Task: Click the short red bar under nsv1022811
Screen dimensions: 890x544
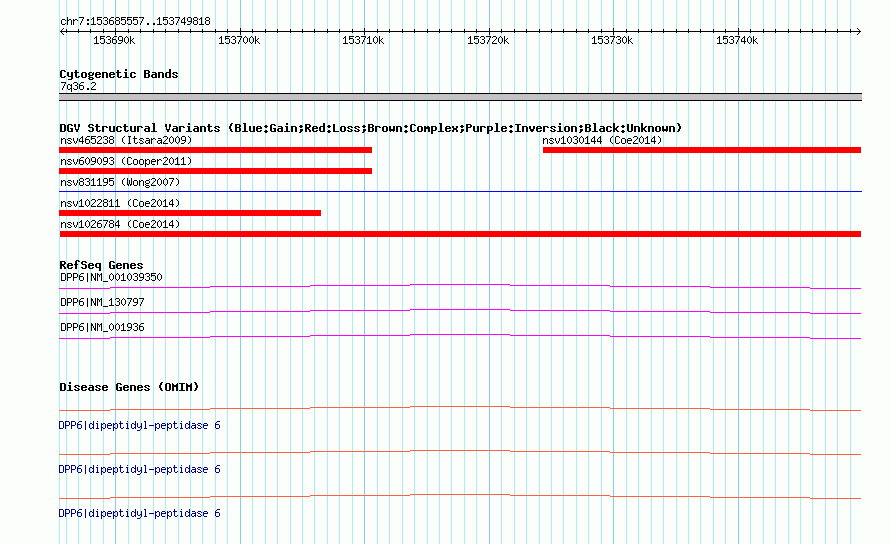Action: [x=190, y=213]
